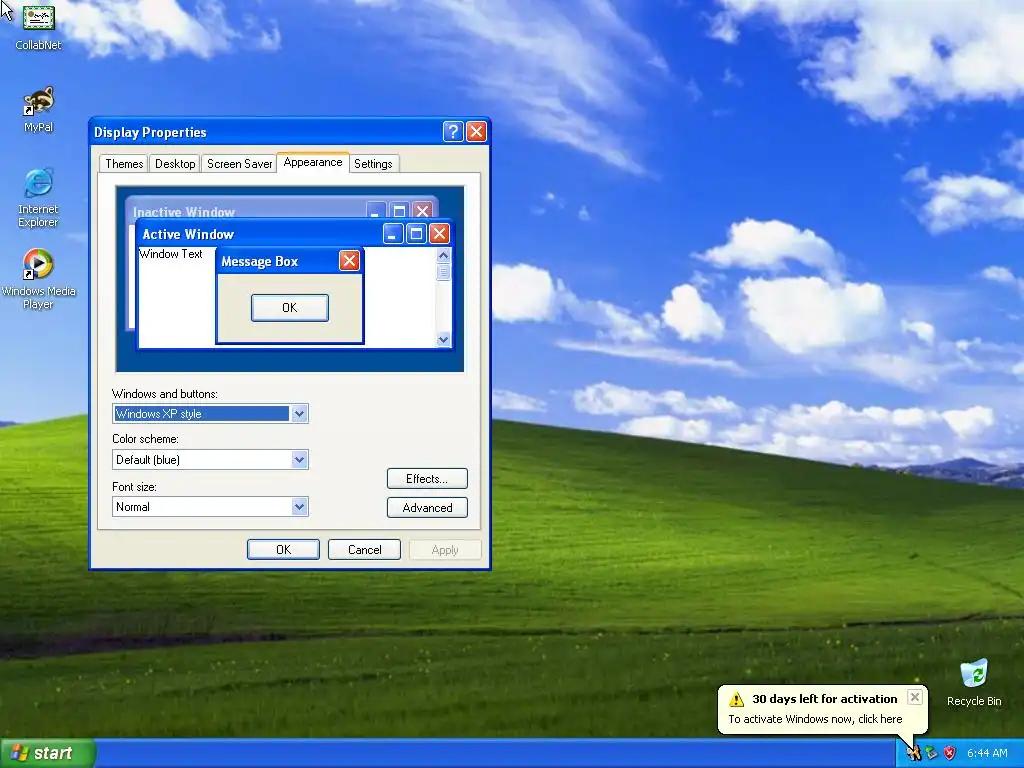This screenshot has height=768, width=1024.
Task: Click the red Security Center shield icon
Action: coord(950,753)
